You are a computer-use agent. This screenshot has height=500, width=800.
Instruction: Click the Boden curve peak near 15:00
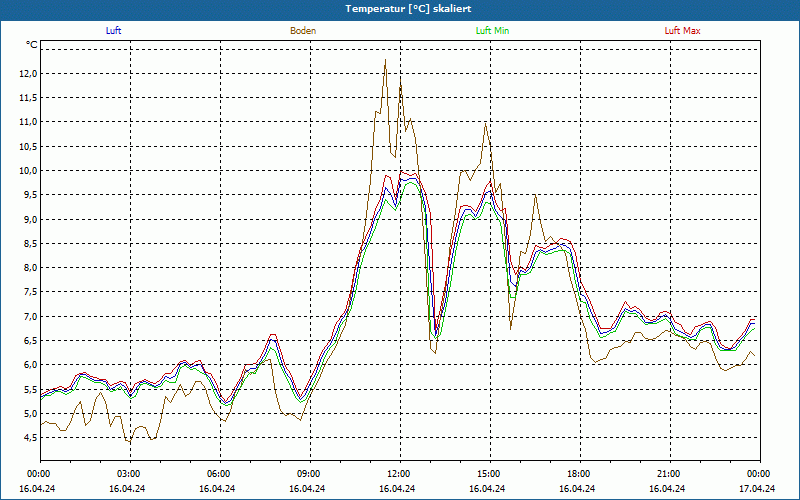[x=485, y=123]
